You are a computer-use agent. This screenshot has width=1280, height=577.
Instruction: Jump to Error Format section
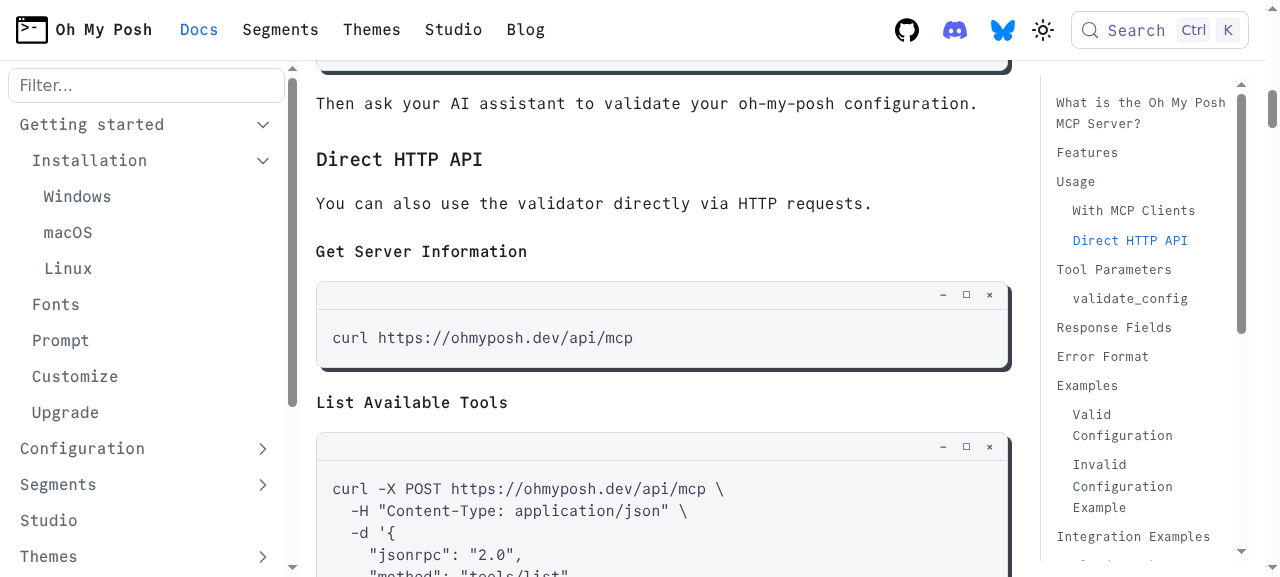tap(1103, 357)
